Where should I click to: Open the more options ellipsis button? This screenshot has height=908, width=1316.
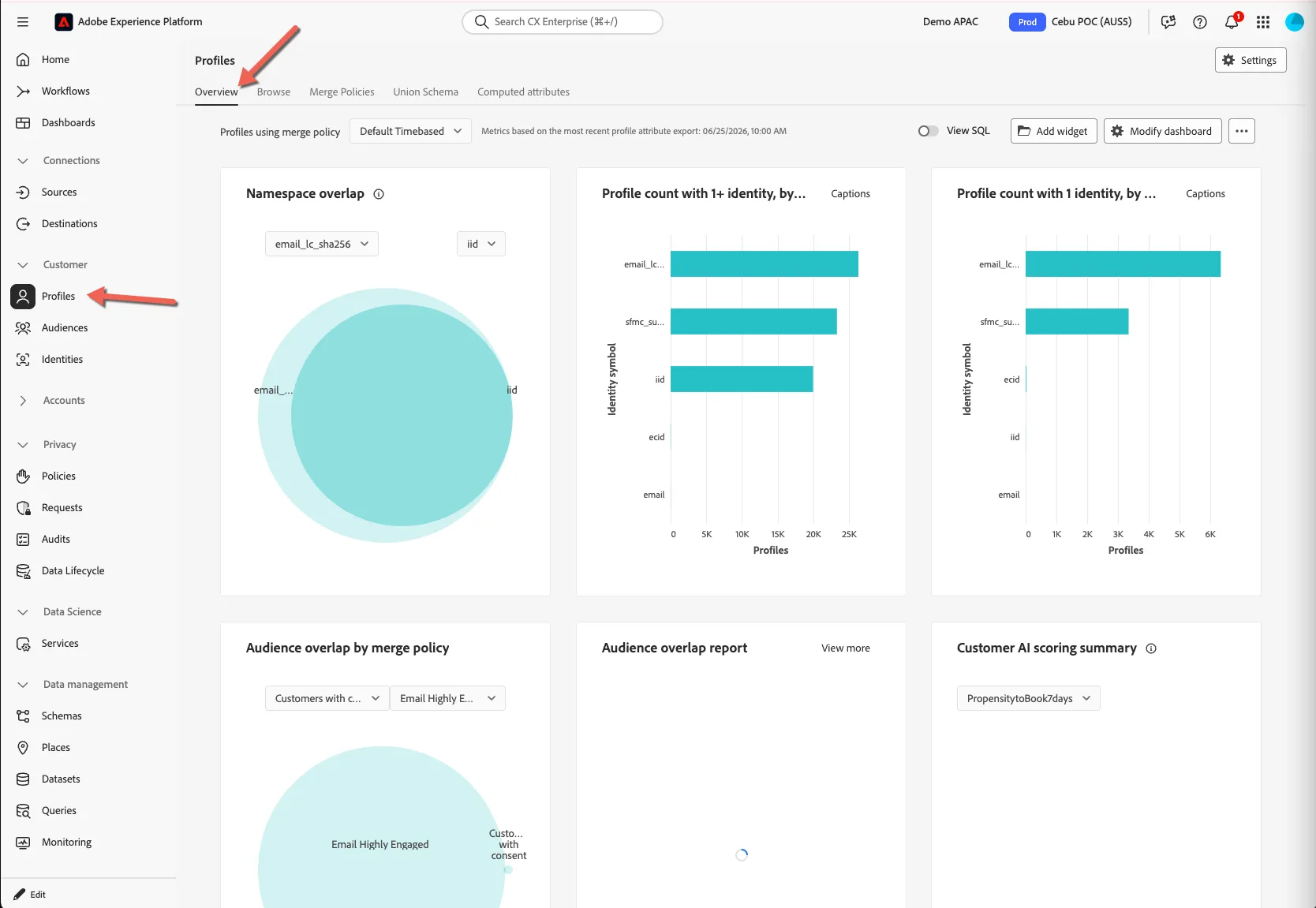(x=1242, y=131)
